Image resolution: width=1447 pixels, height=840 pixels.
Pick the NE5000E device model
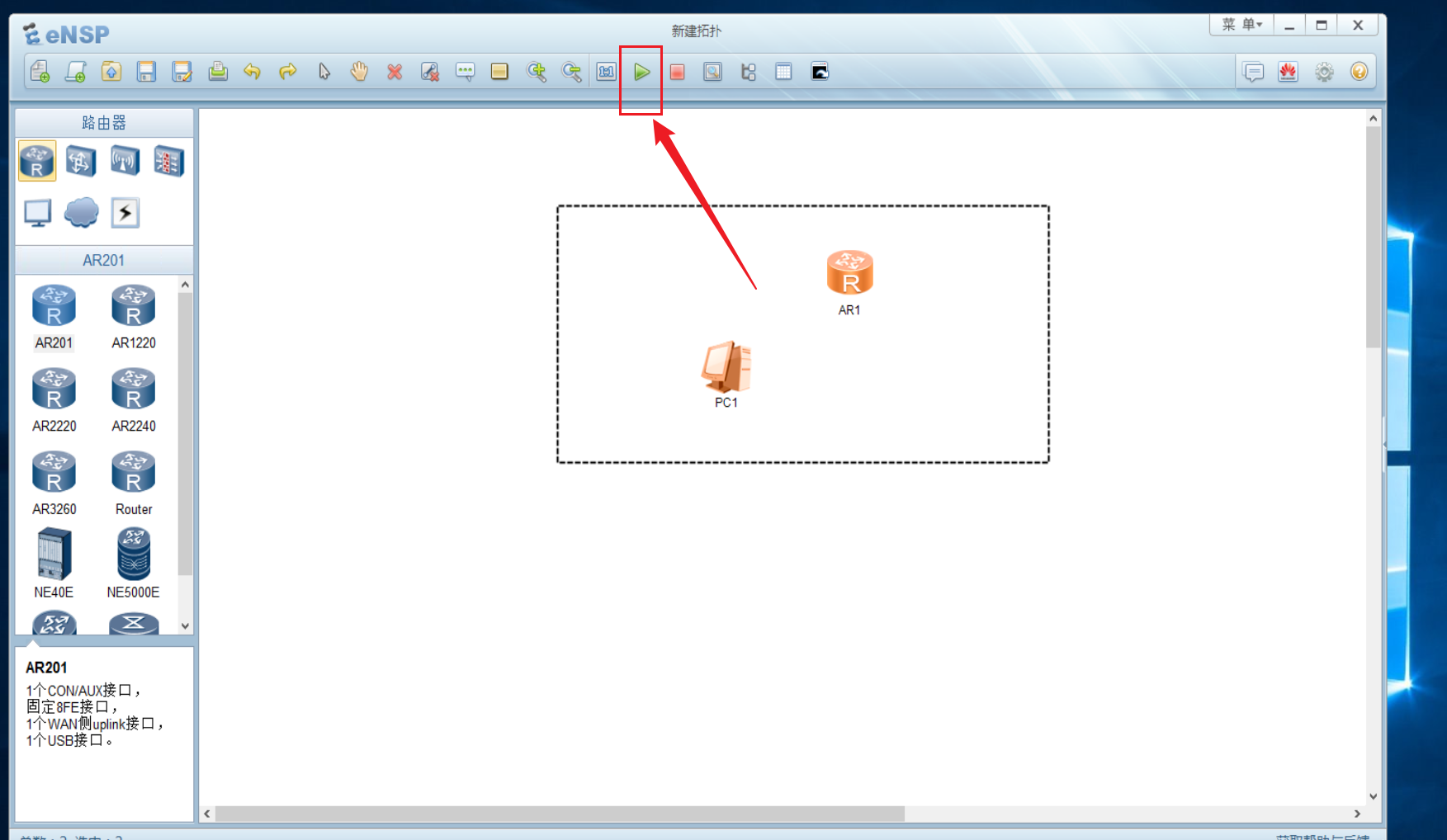click(x=134, y=564)
